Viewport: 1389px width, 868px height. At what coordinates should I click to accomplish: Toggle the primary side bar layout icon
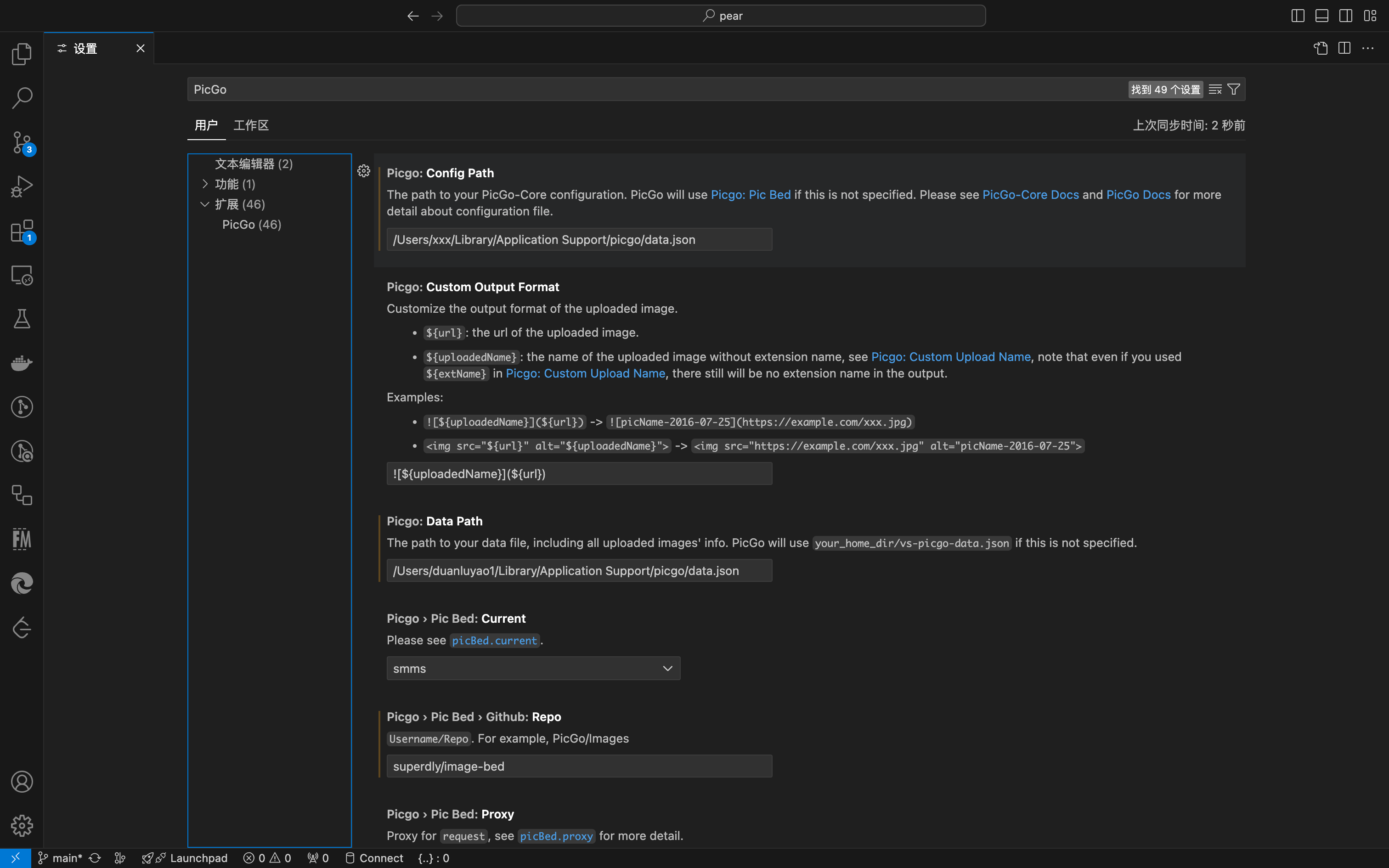tap(1298, 16)
